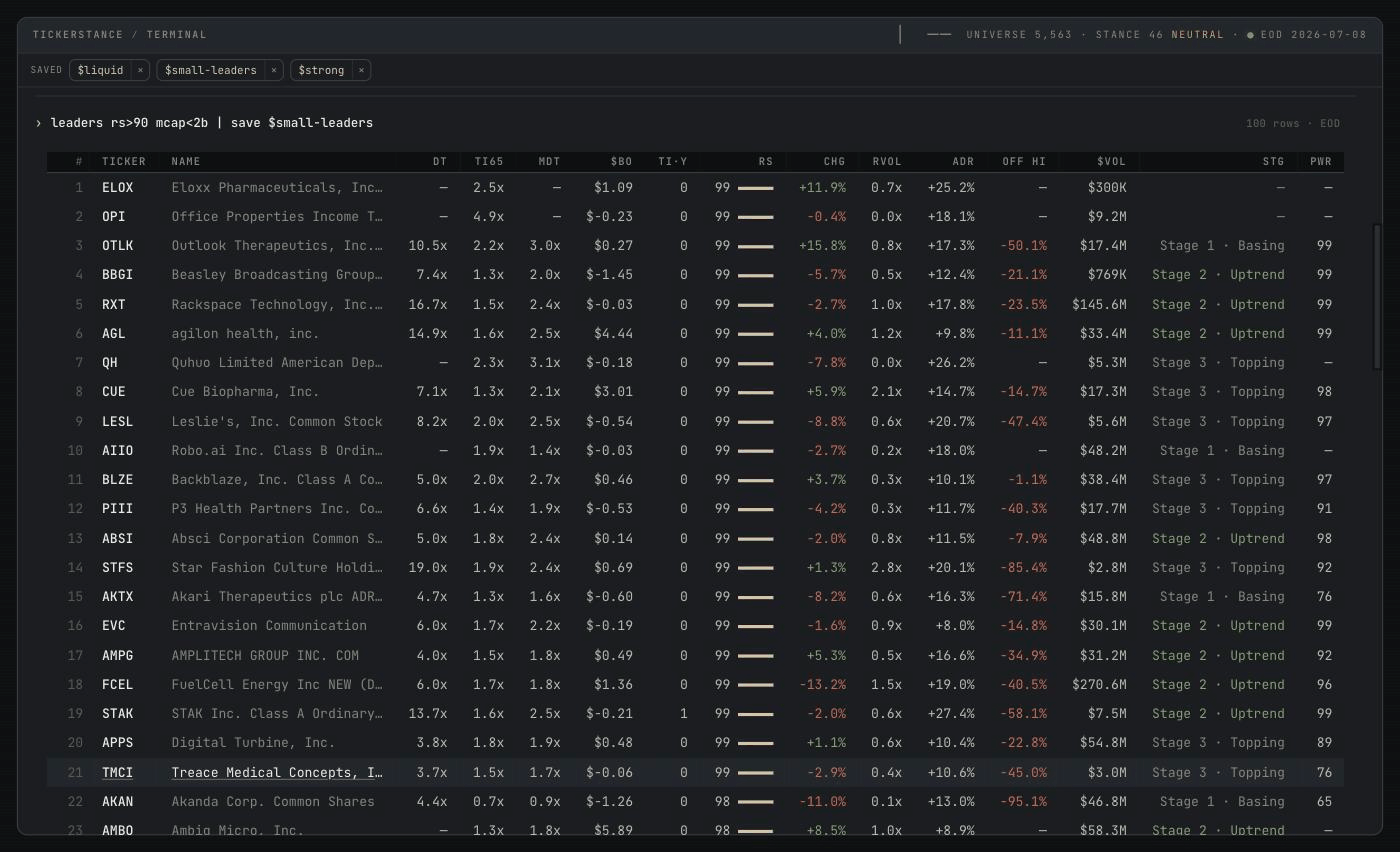Sort by RS column header

(x=766, y=161)
